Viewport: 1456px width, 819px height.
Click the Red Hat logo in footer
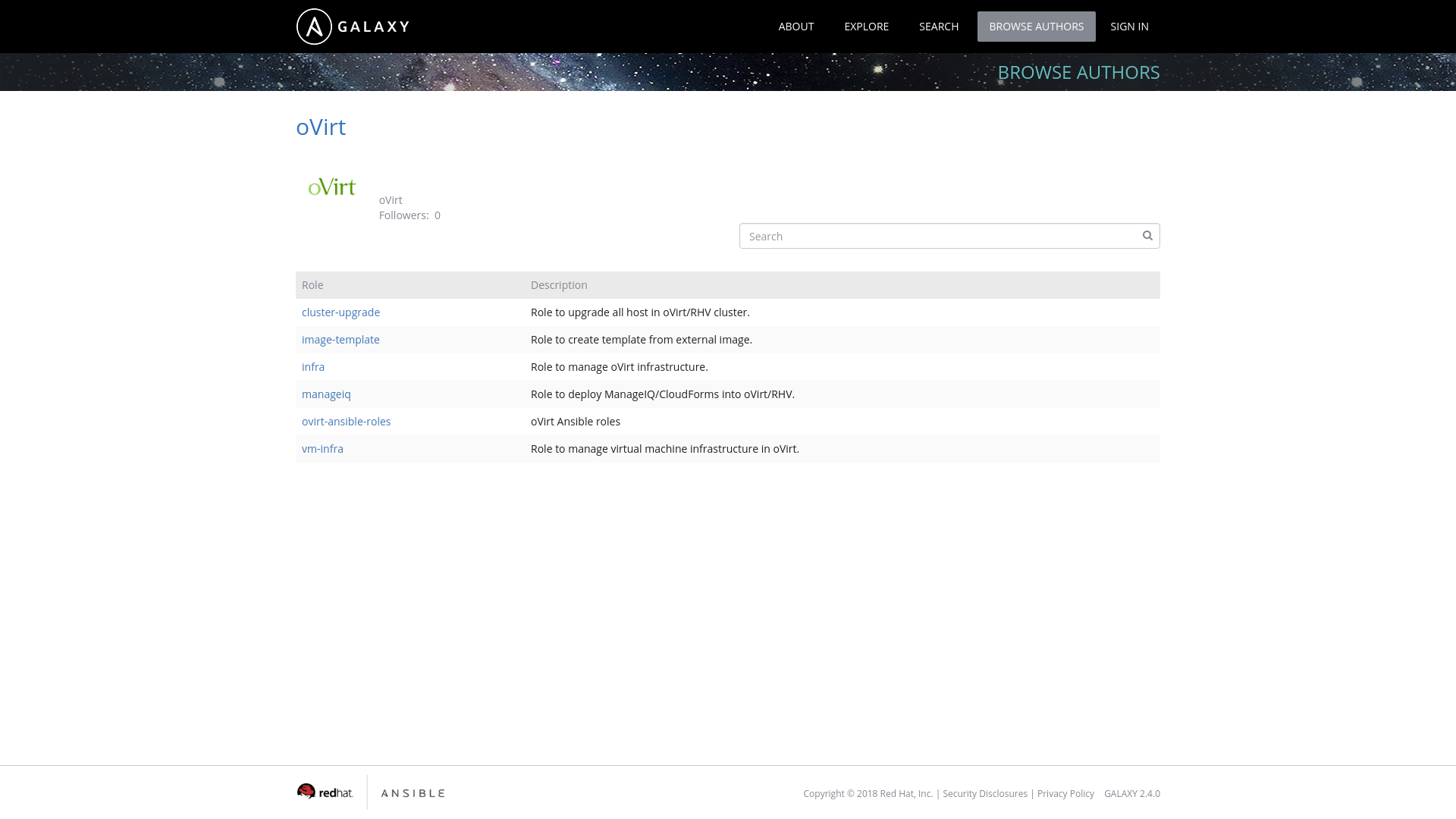325,792
